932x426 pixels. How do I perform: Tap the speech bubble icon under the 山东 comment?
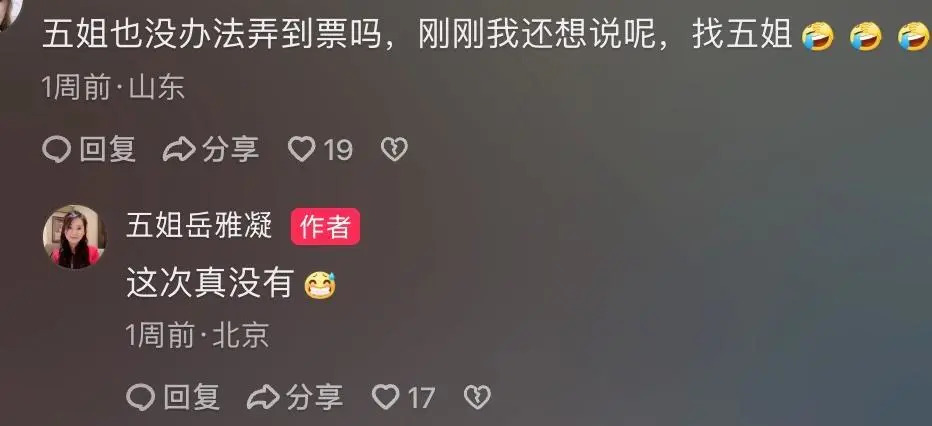(x=57, y=149)
